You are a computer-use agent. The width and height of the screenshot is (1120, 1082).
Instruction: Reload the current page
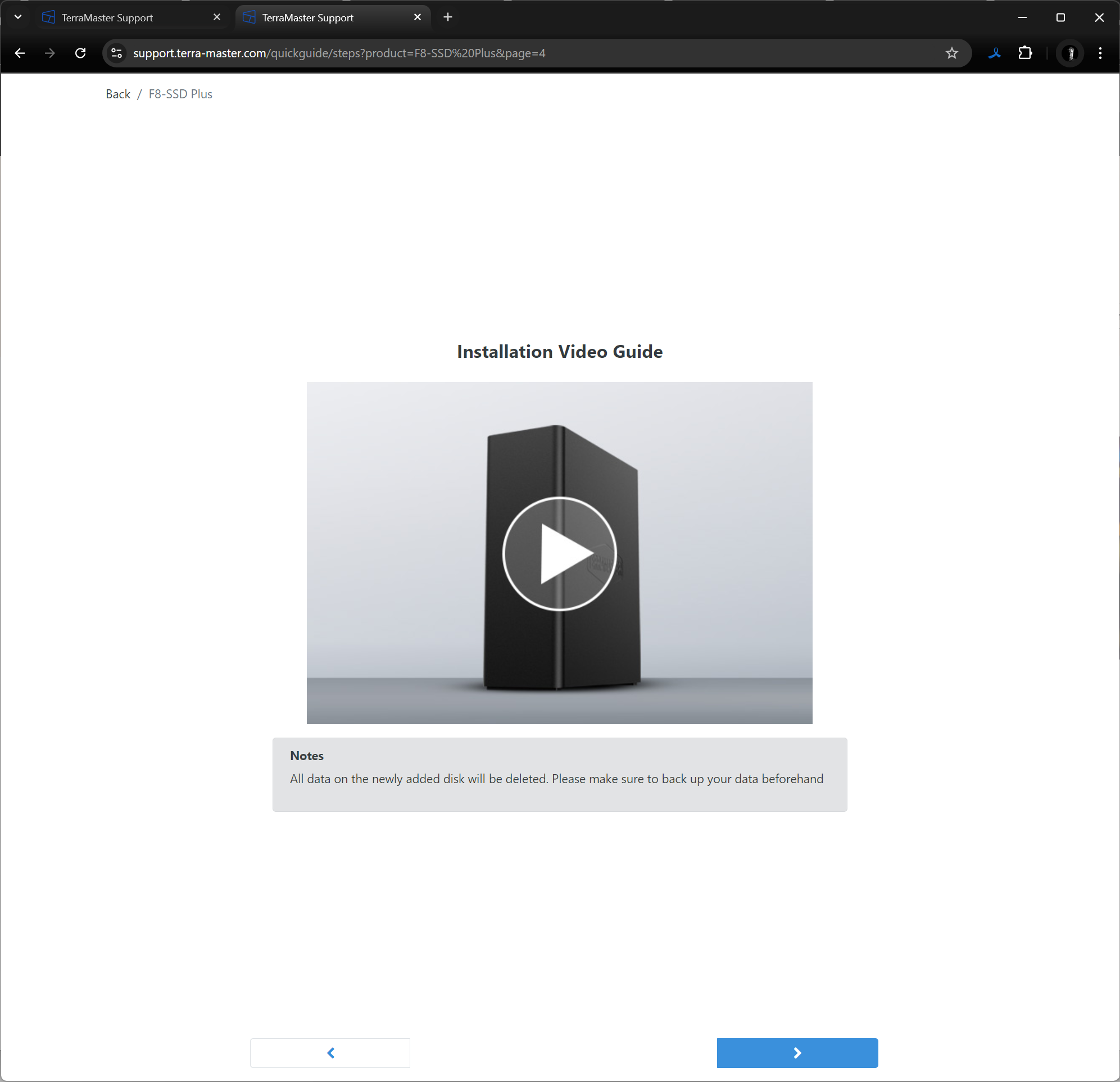80,53
